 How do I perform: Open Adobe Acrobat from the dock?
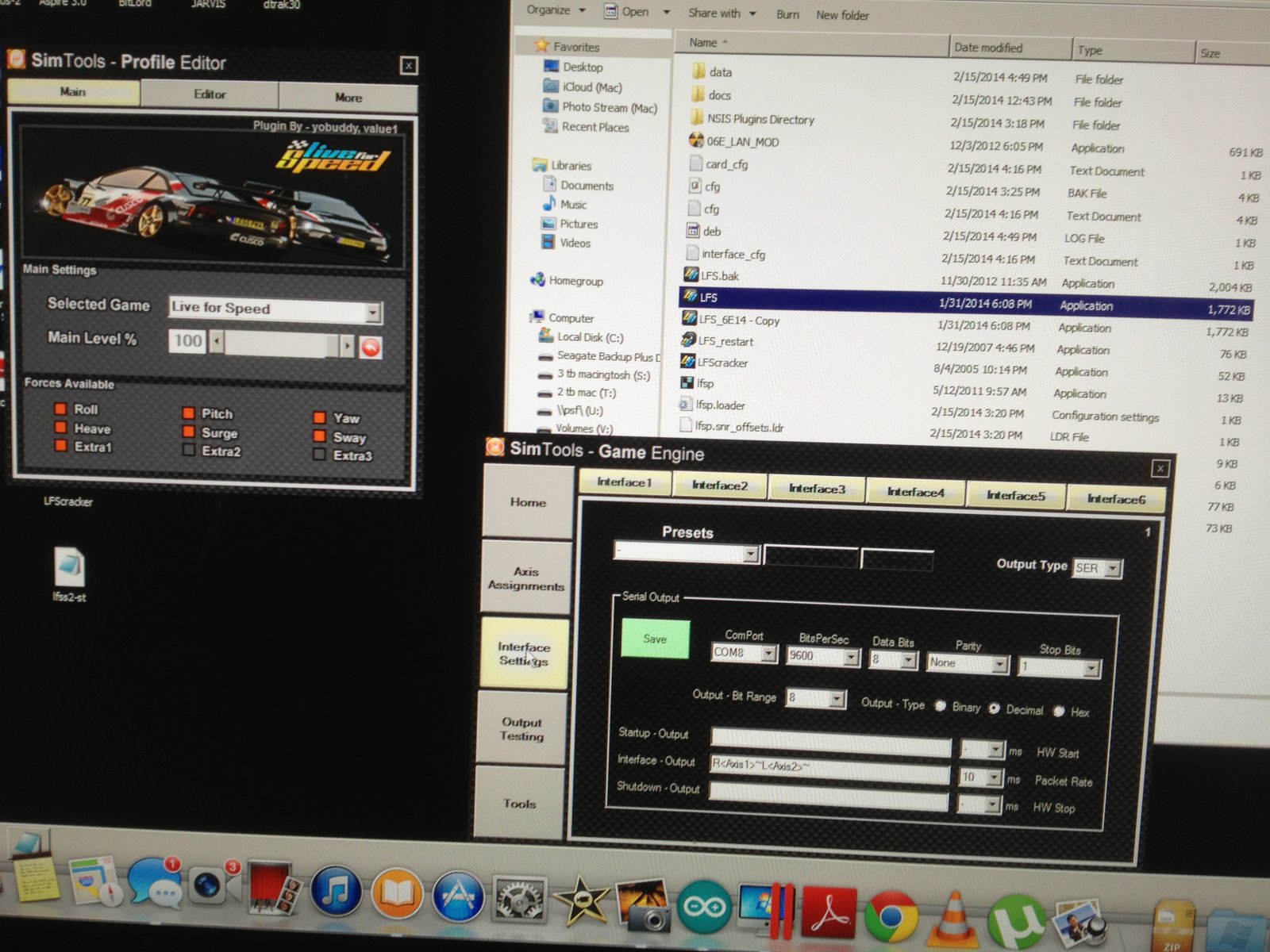pos(830,912)
